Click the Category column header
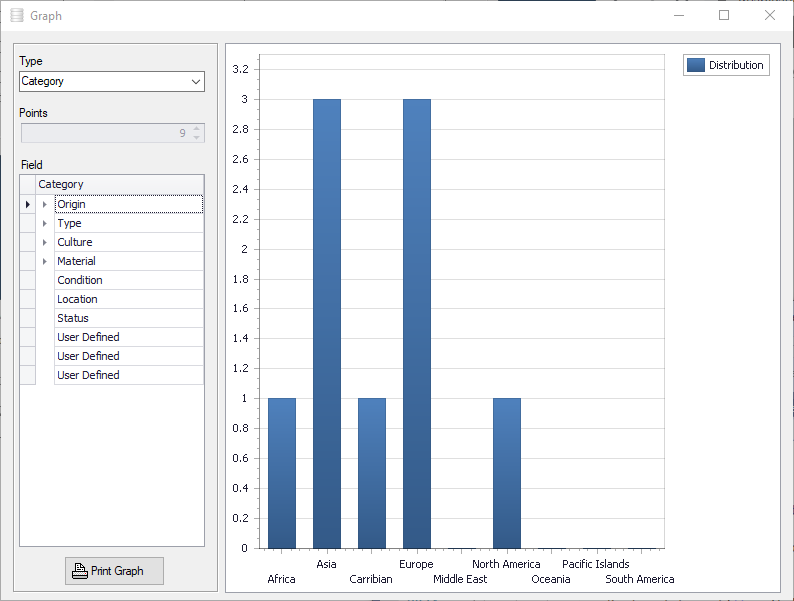This screenshot has width=794, height=601. [x=120, y=184]
